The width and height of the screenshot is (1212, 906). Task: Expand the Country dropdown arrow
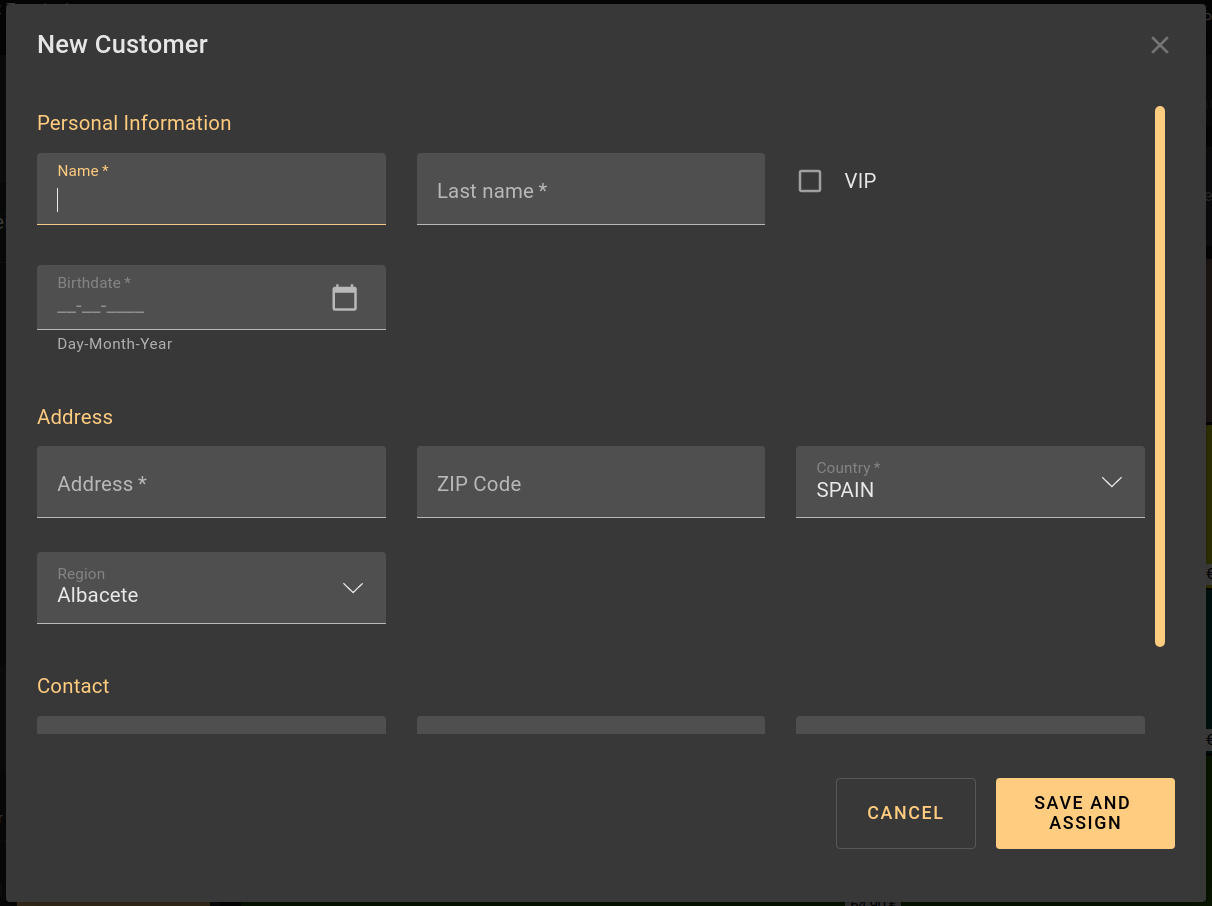coord(1111,482)
